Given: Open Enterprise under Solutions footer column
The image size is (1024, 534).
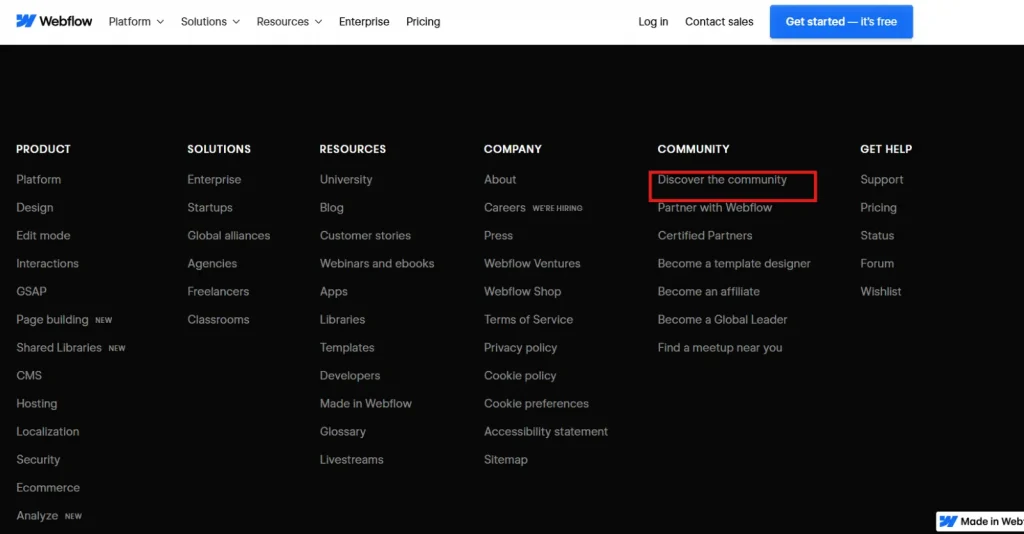Looking at the screenshot, I should point(214,180).
